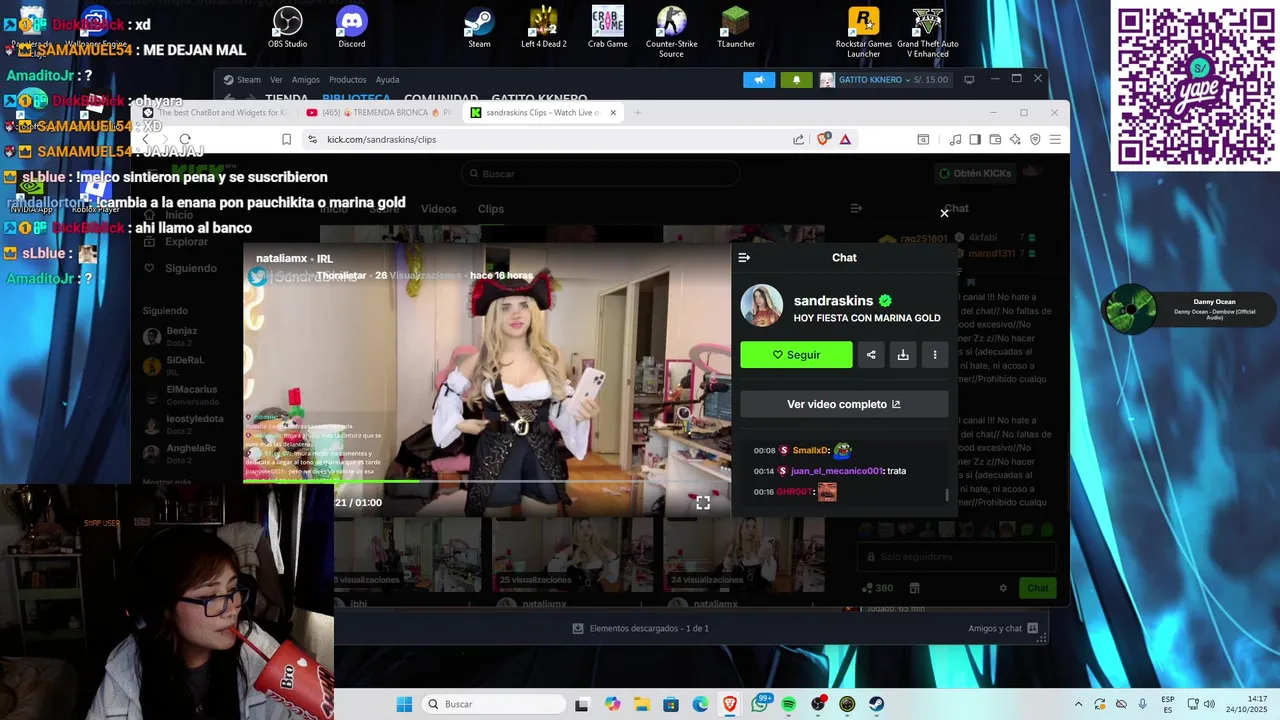Collapse the clip chat panel with the arrow icon
Viewport: 1280px width, 720px height.
click(744, 258)
